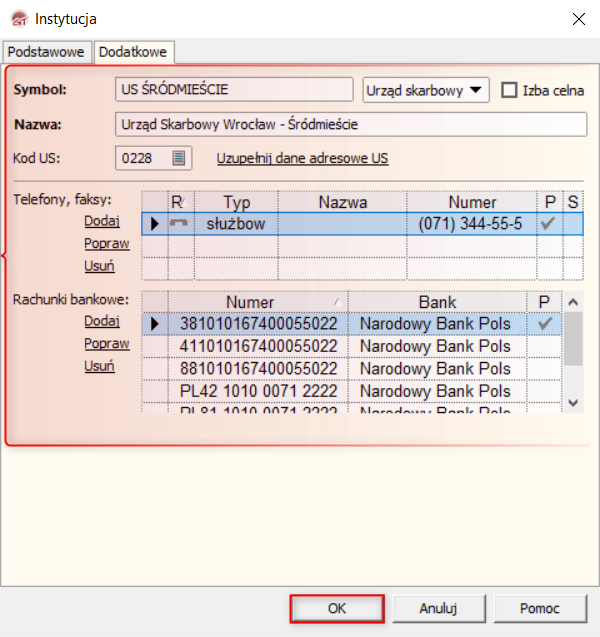
Task: Click the P column header in bank accounts table
Action: pos(544,302)
